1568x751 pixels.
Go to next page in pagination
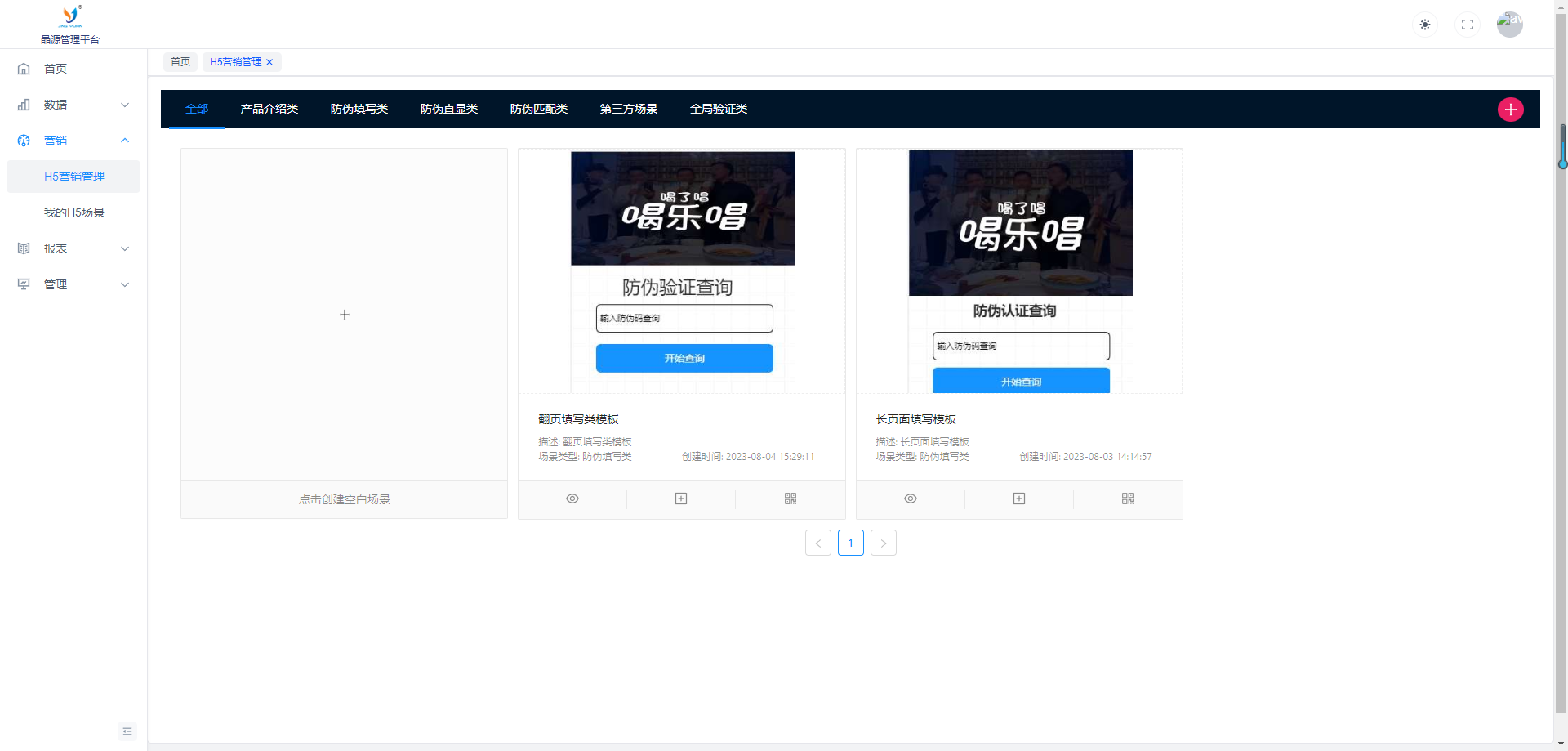point(884,543)
